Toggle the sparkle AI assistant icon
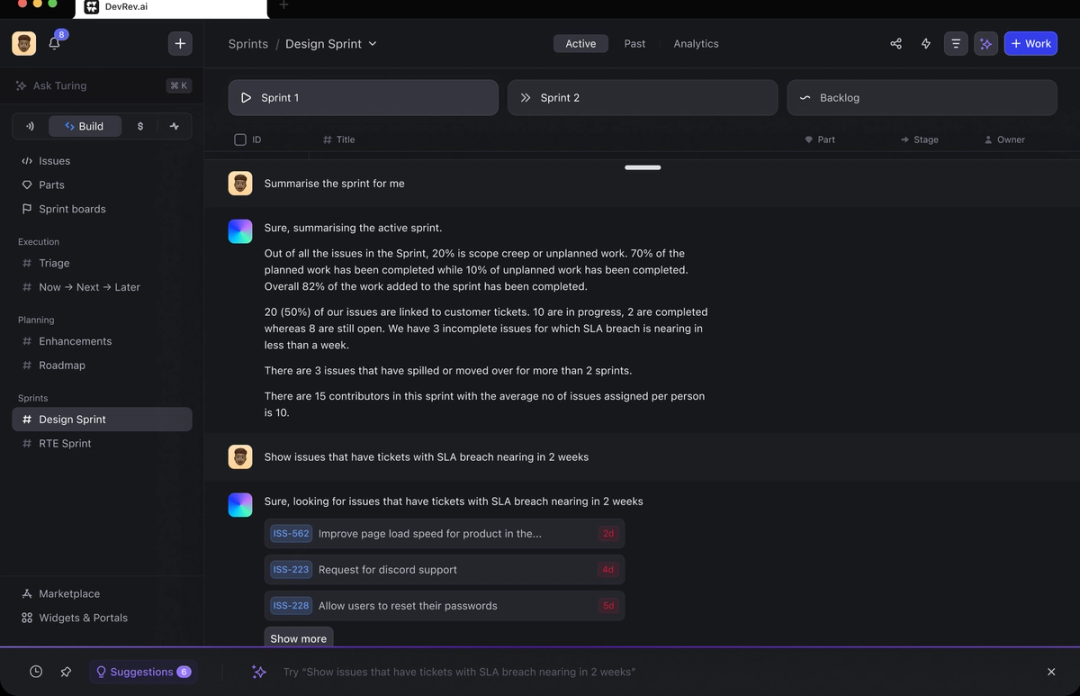 pos(986,43)
